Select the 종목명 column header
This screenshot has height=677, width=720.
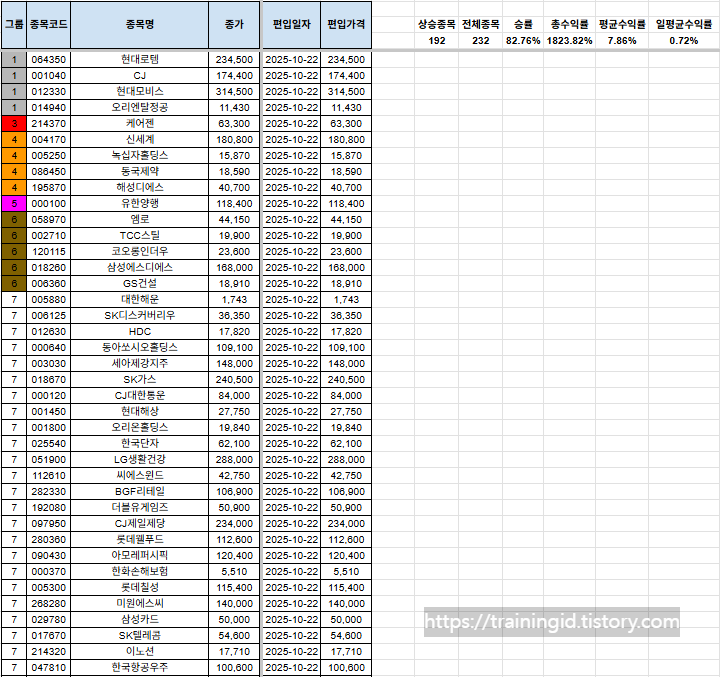[x=140, y=25]
